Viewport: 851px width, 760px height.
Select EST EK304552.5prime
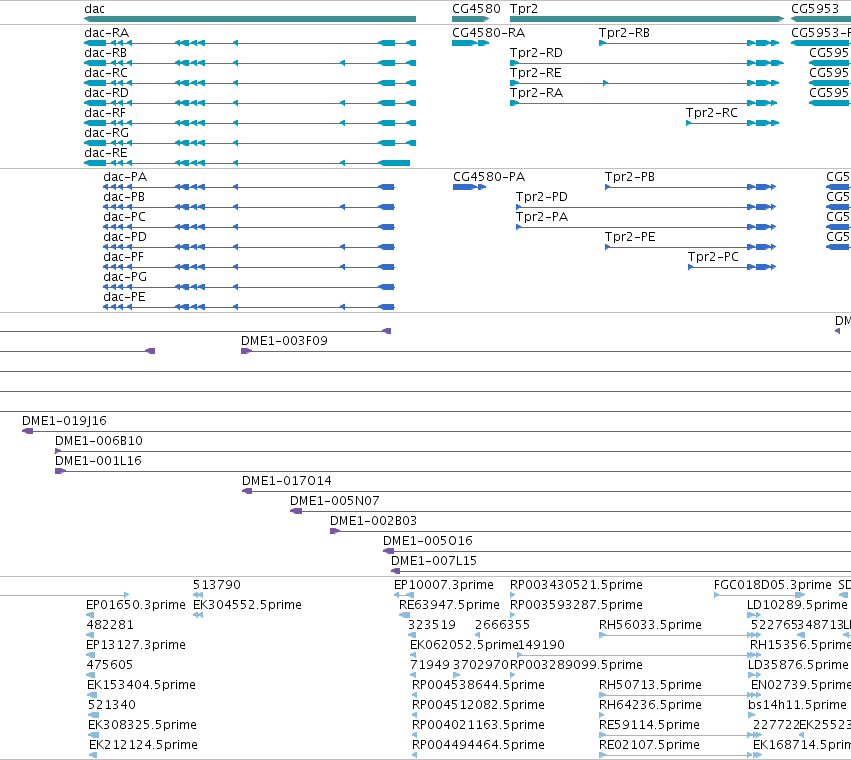click(247, 605)
